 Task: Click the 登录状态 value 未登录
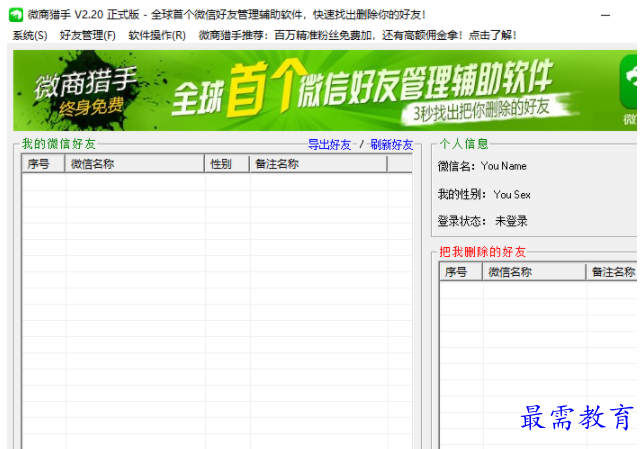point(511,221)
